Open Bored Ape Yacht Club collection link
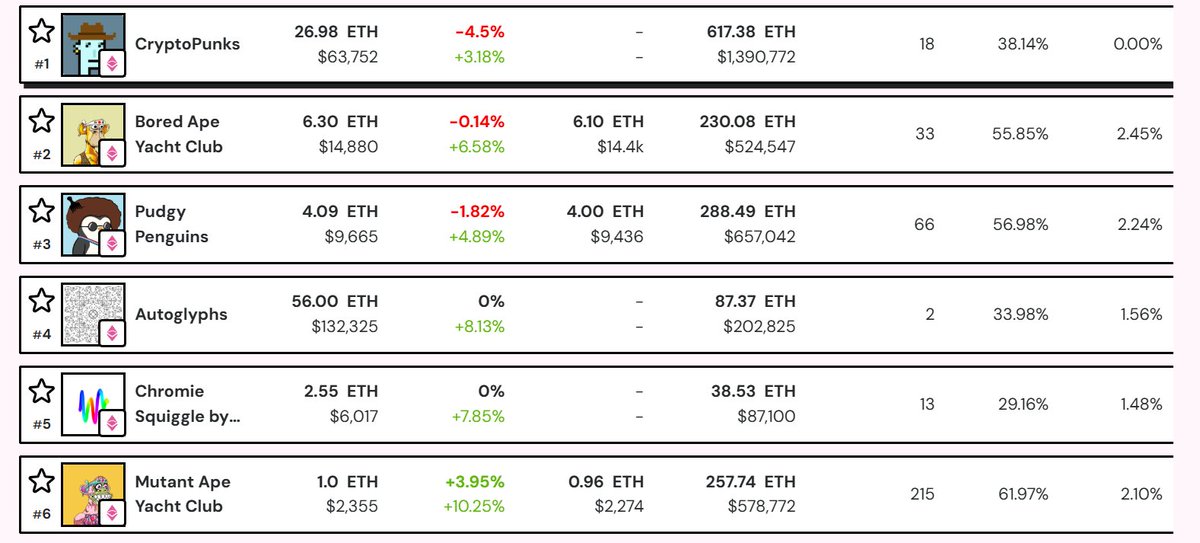Image resolution: width=1200 pixels, height=543 pixels. (x=178, y=134)
